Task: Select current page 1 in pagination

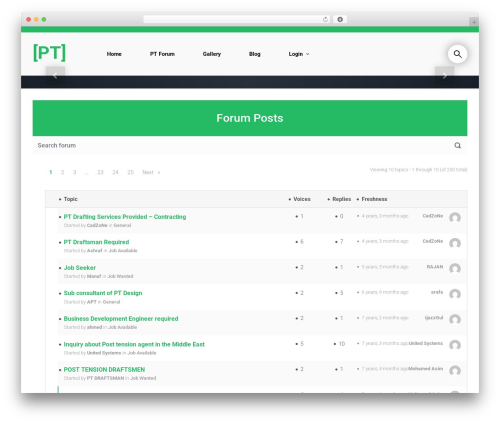Action: click(x=51, y=172)
